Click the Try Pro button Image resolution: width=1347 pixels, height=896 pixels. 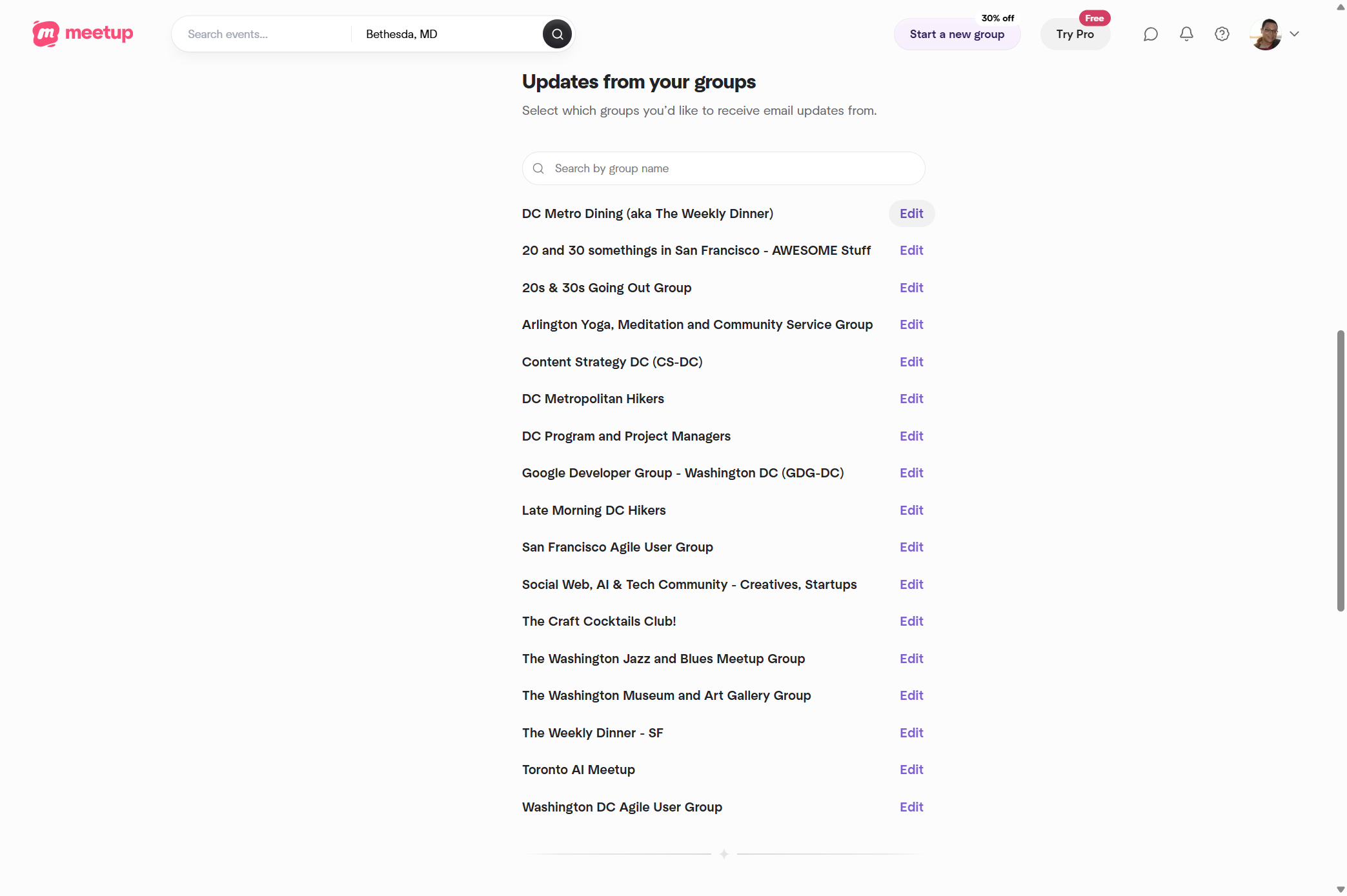(x=1075, y=34)
